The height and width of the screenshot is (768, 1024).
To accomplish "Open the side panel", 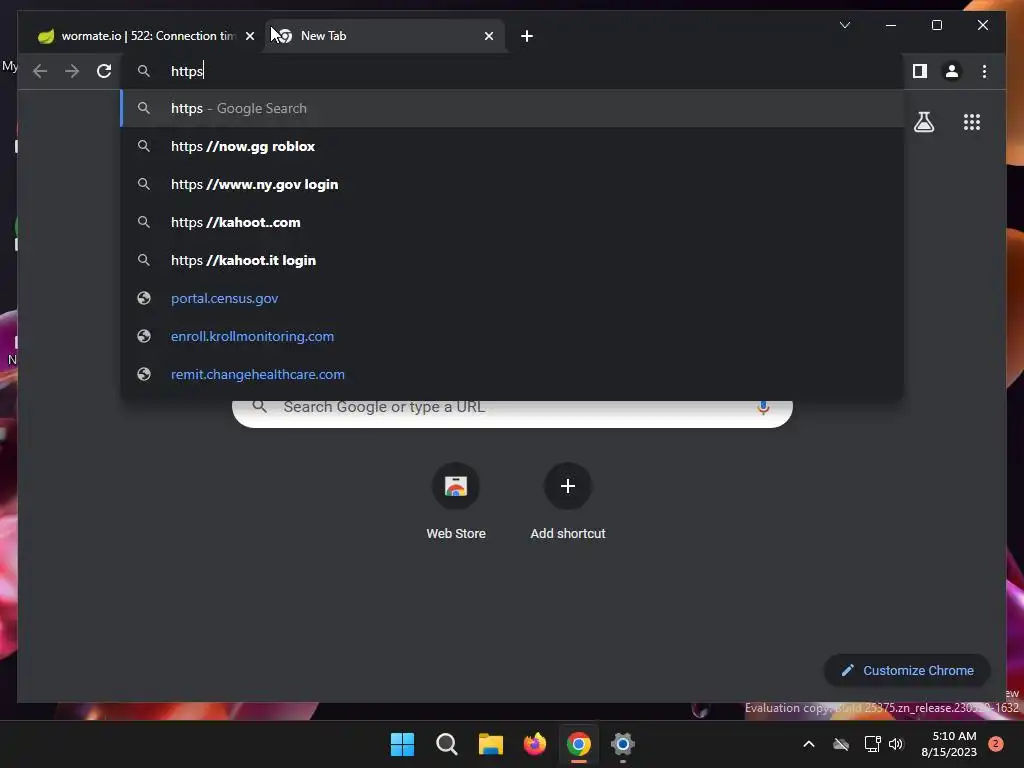I will pos(920,71).
